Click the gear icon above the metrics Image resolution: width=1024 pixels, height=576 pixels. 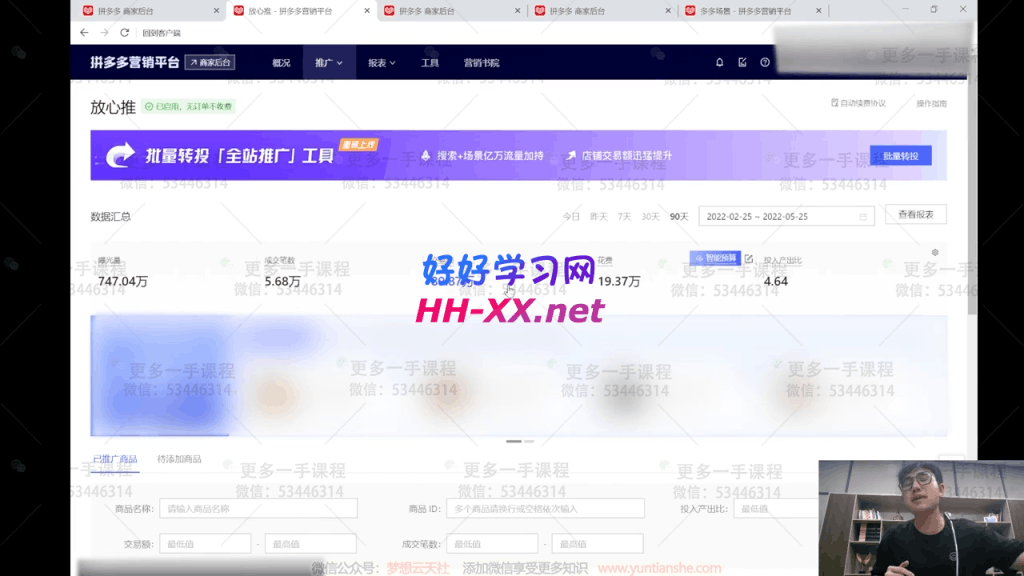point(935,252)
